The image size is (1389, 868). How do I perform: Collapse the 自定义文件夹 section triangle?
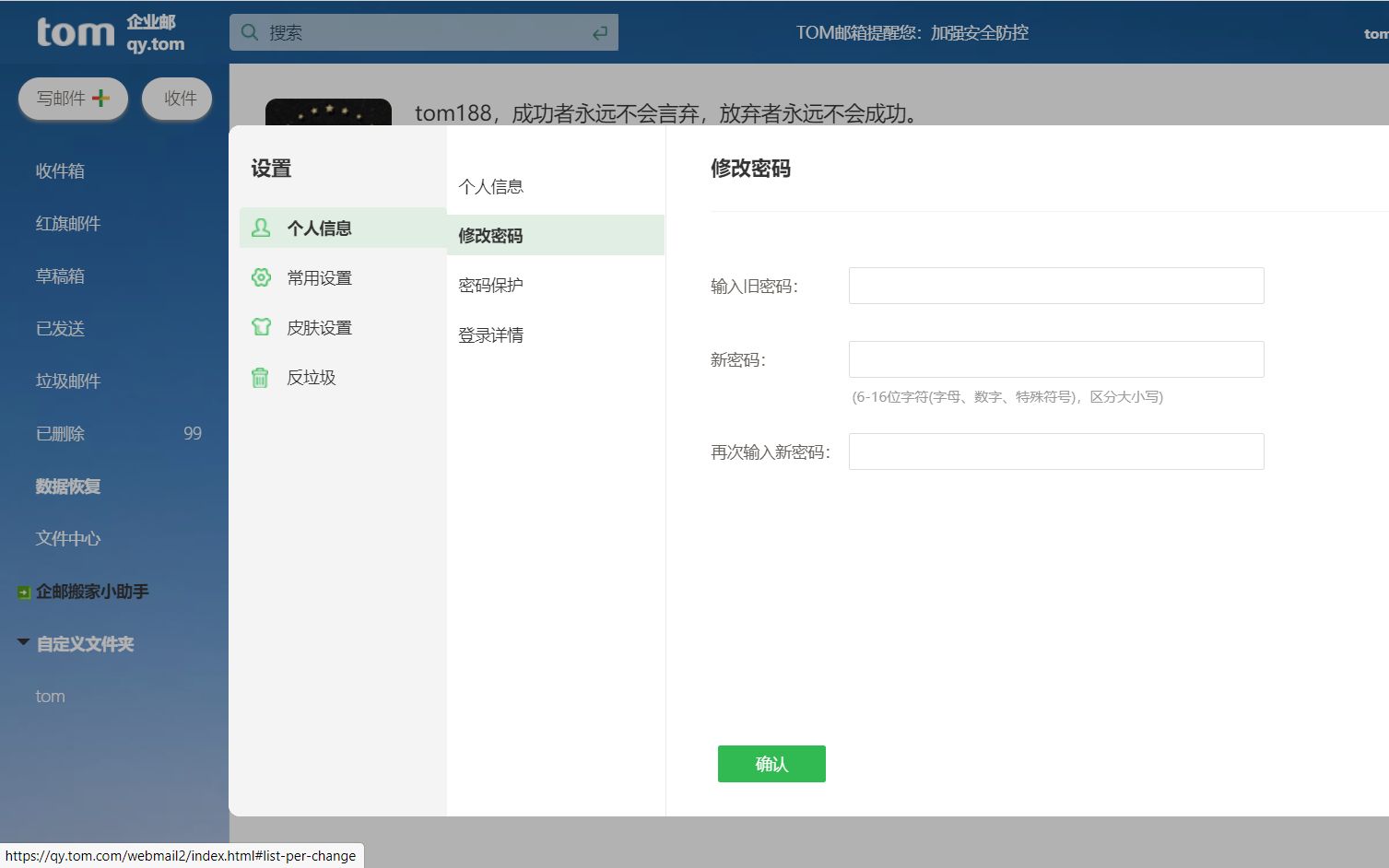pos(22,641)
